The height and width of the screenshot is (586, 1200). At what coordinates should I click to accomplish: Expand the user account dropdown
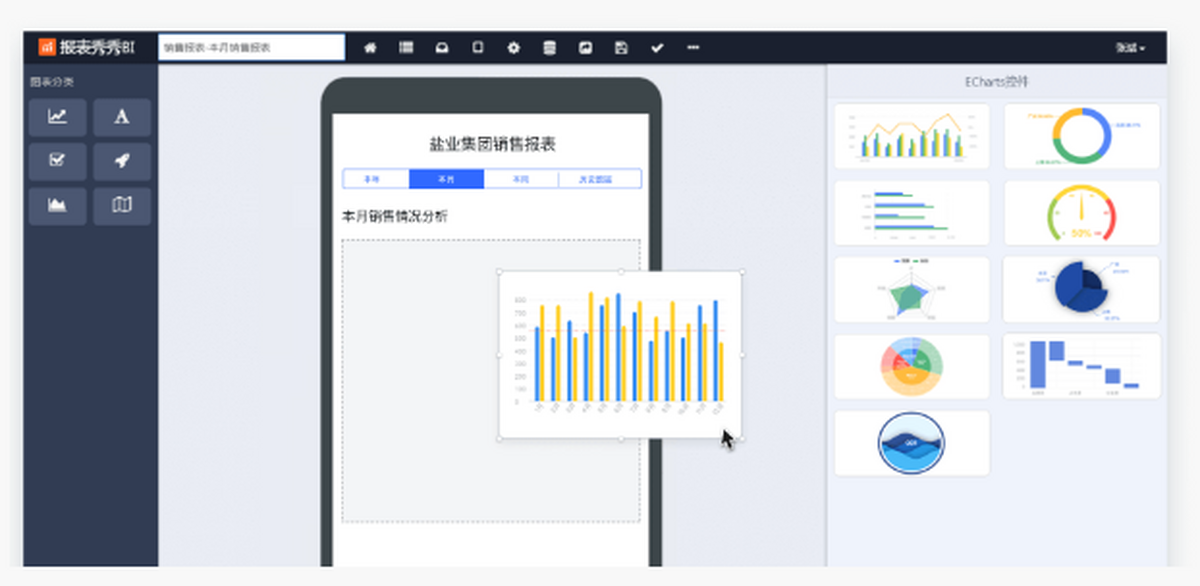tap(1130, 48)
